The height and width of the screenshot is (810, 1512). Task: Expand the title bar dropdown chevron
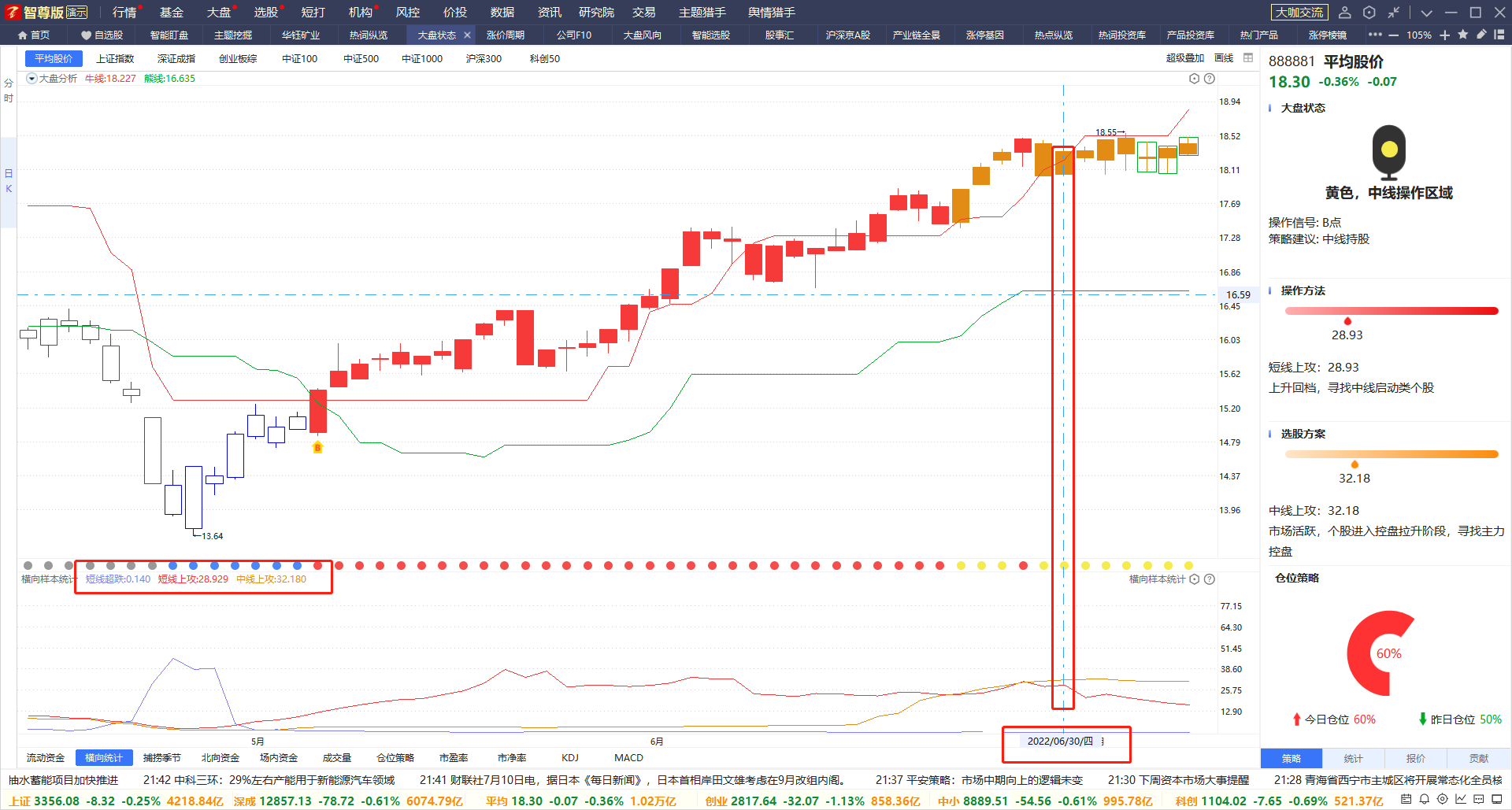1427,13
